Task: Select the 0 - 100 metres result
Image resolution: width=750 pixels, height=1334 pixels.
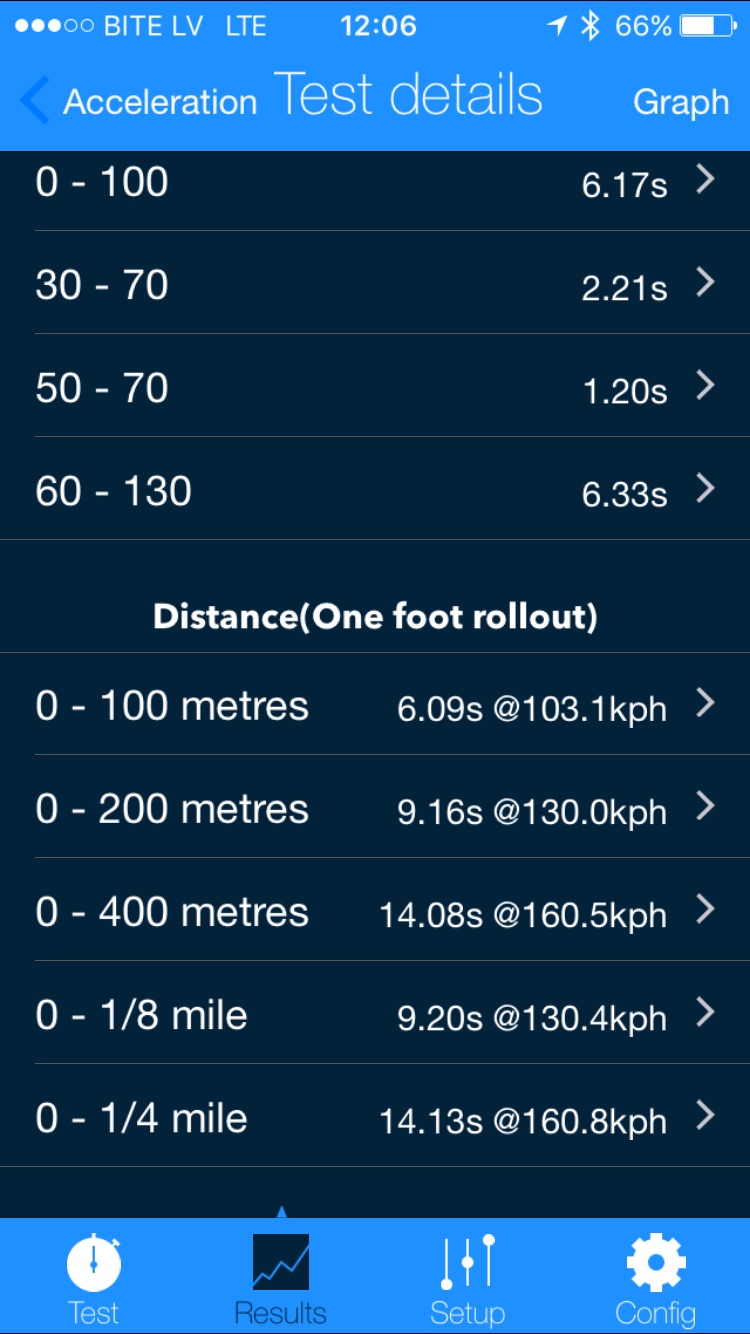Action: tap(375, 706)
